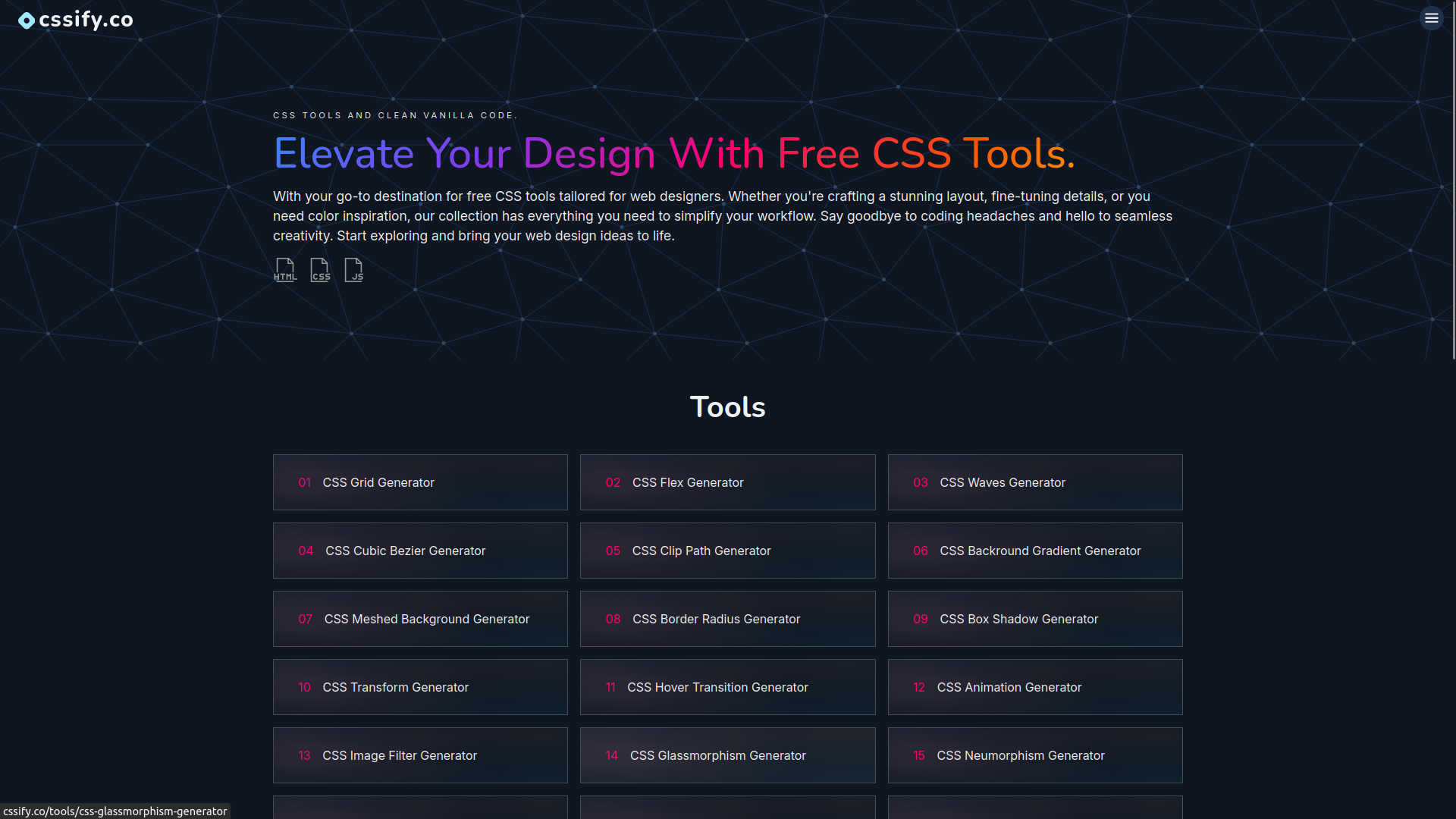Select the CSS Backround Gradient Generator
Image resolution: width=1456 pixels, height=819 pixels.
point(1034,551)
